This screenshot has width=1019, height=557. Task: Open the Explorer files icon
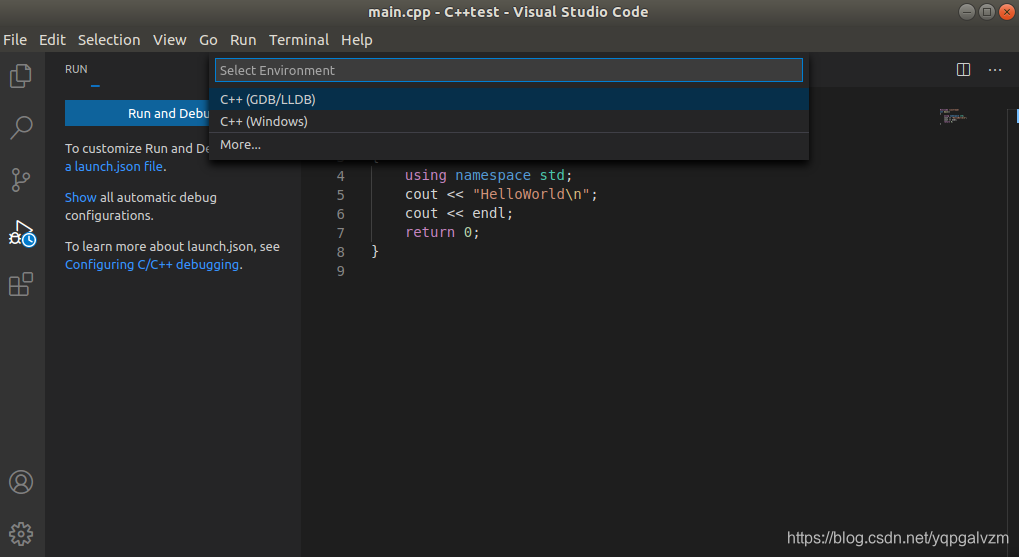point(21,76)
